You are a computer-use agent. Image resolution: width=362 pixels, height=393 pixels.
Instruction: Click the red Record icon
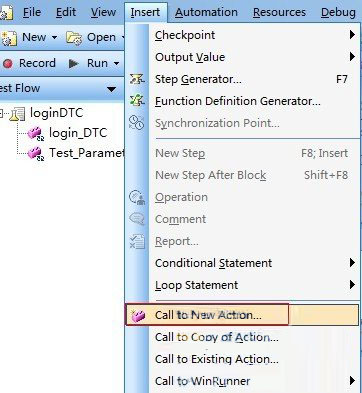[x=8, y=63]
